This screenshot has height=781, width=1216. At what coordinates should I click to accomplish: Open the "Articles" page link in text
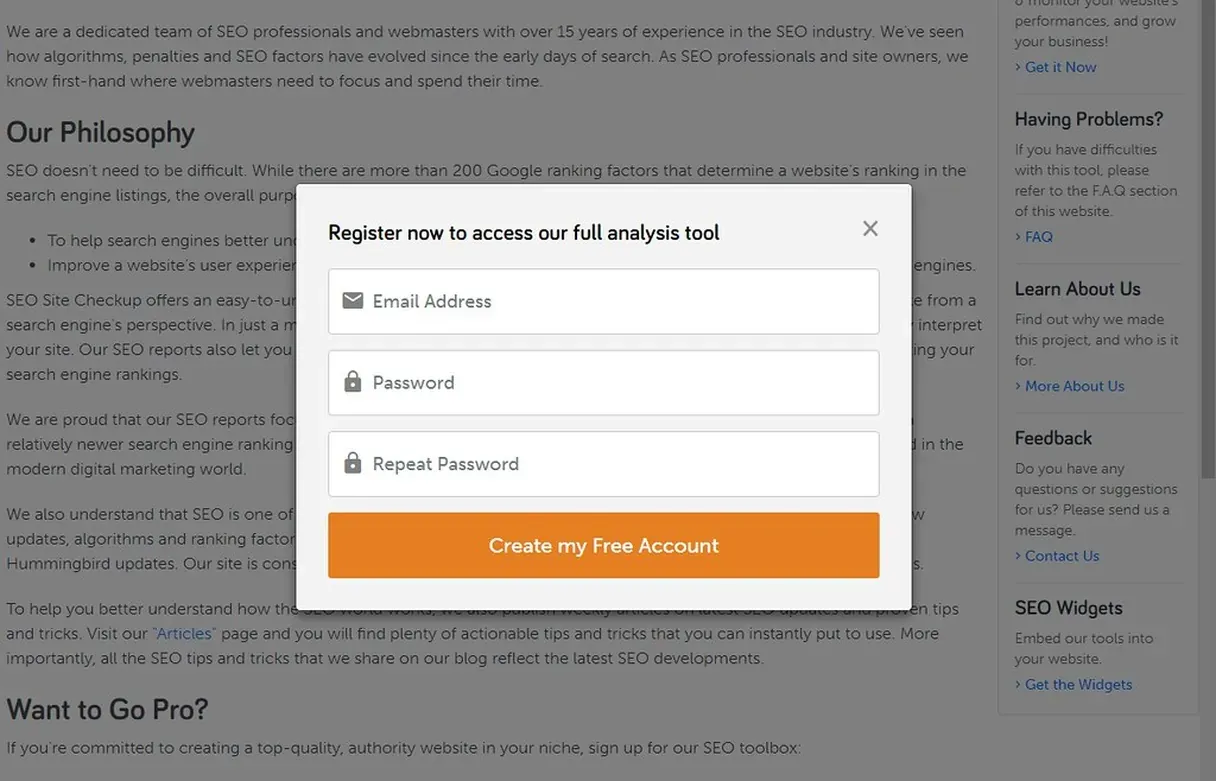[184, 634]
